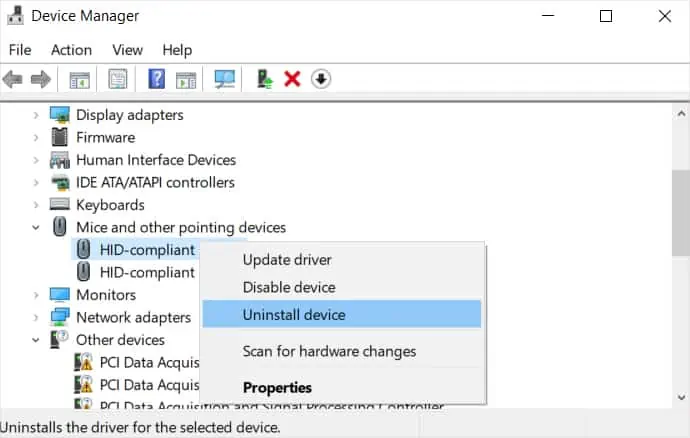Select the Monitors label
This screenshot has height=438, width=690.
point(106,295)
